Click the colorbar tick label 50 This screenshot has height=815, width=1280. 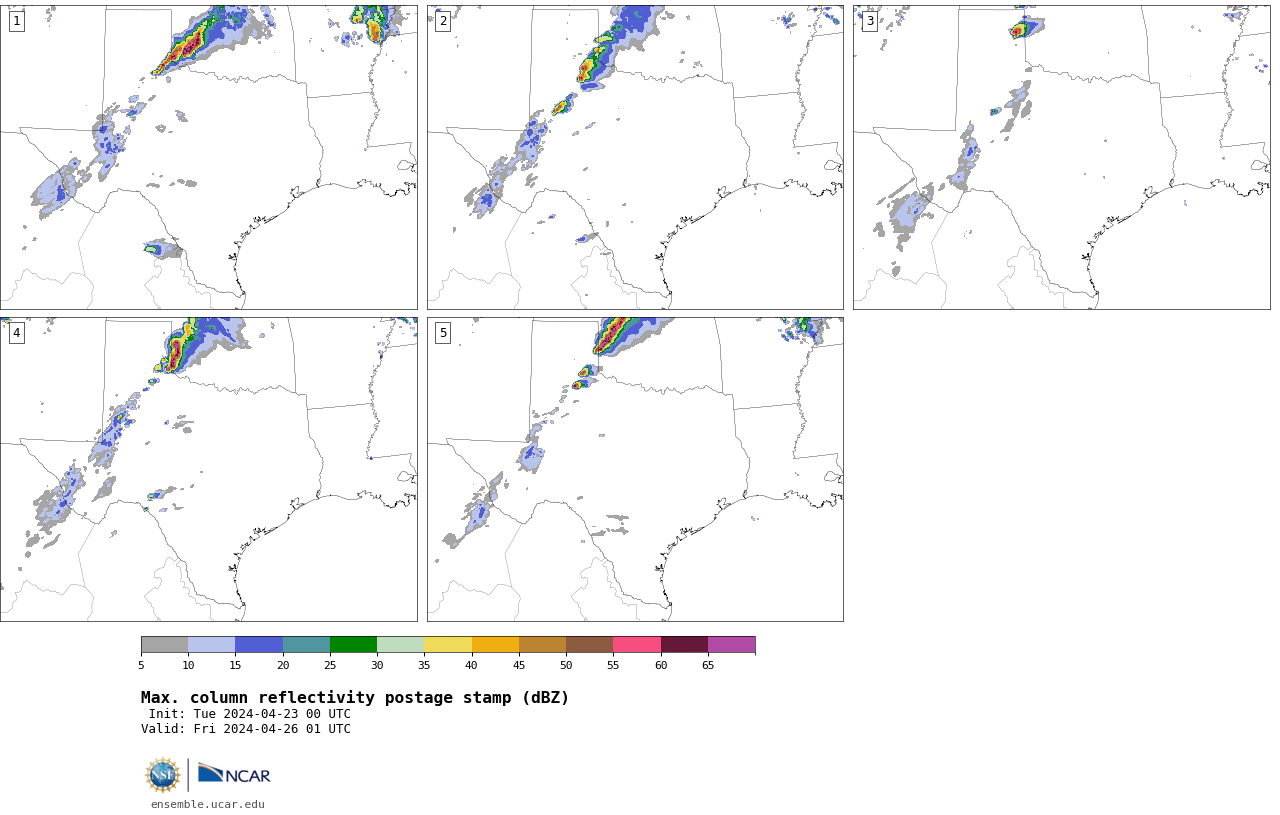click(x=566, y=666)
